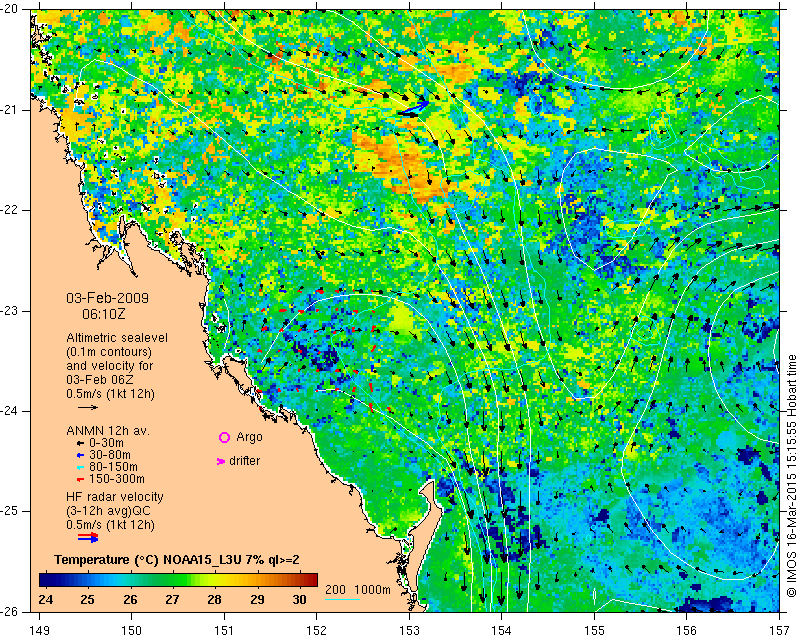Image resolution: width=800 pixels, height=640 pixels.
Task: Click the black 0-30m arrow legend marker
Action: [80, 443]
